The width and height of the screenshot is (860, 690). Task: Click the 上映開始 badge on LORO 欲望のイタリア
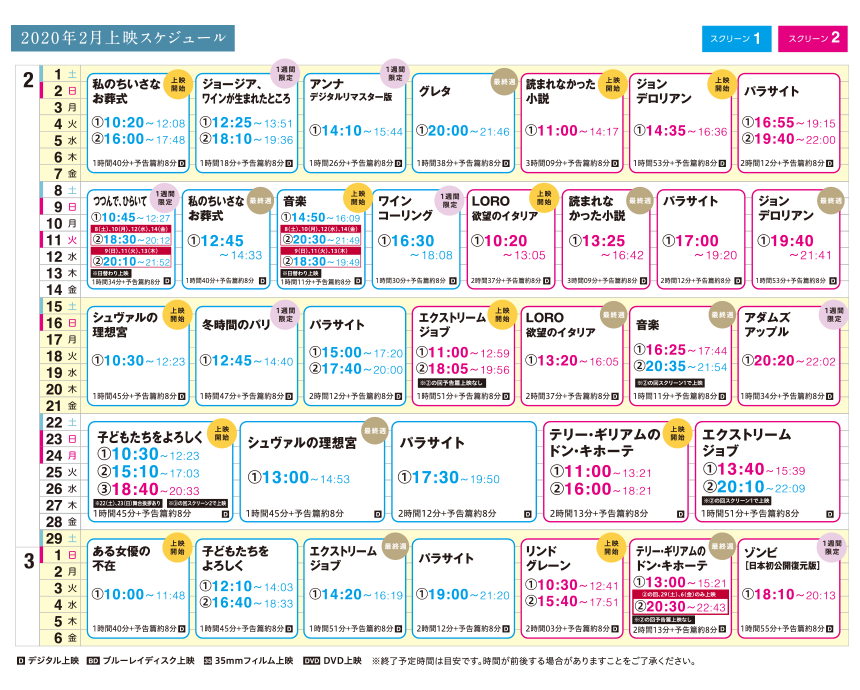544,197
